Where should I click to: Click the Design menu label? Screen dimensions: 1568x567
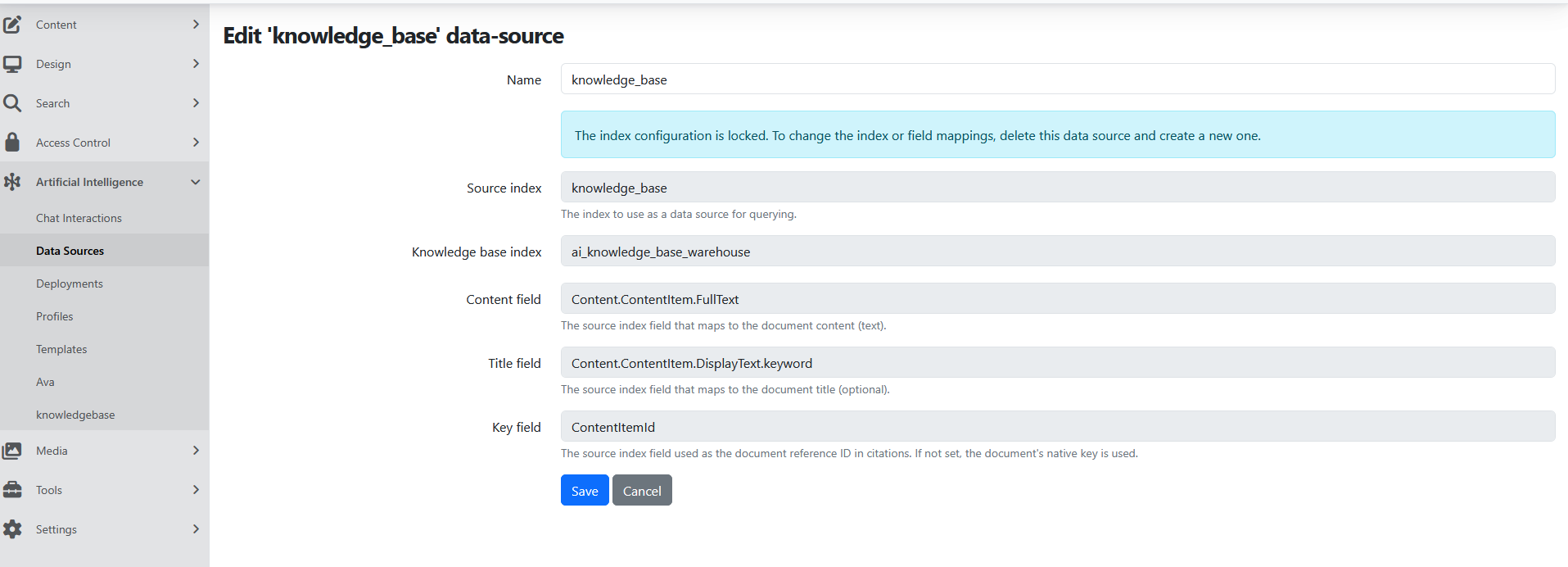pyautogui.click(x=53, y=64)
